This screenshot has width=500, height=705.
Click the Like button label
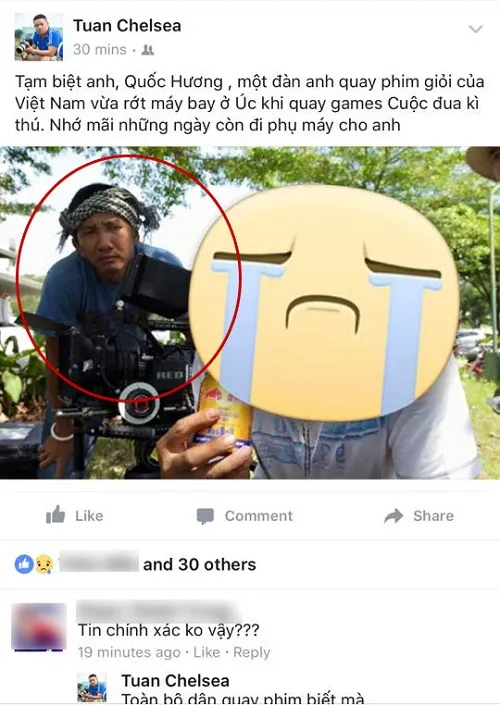[89, 516]
